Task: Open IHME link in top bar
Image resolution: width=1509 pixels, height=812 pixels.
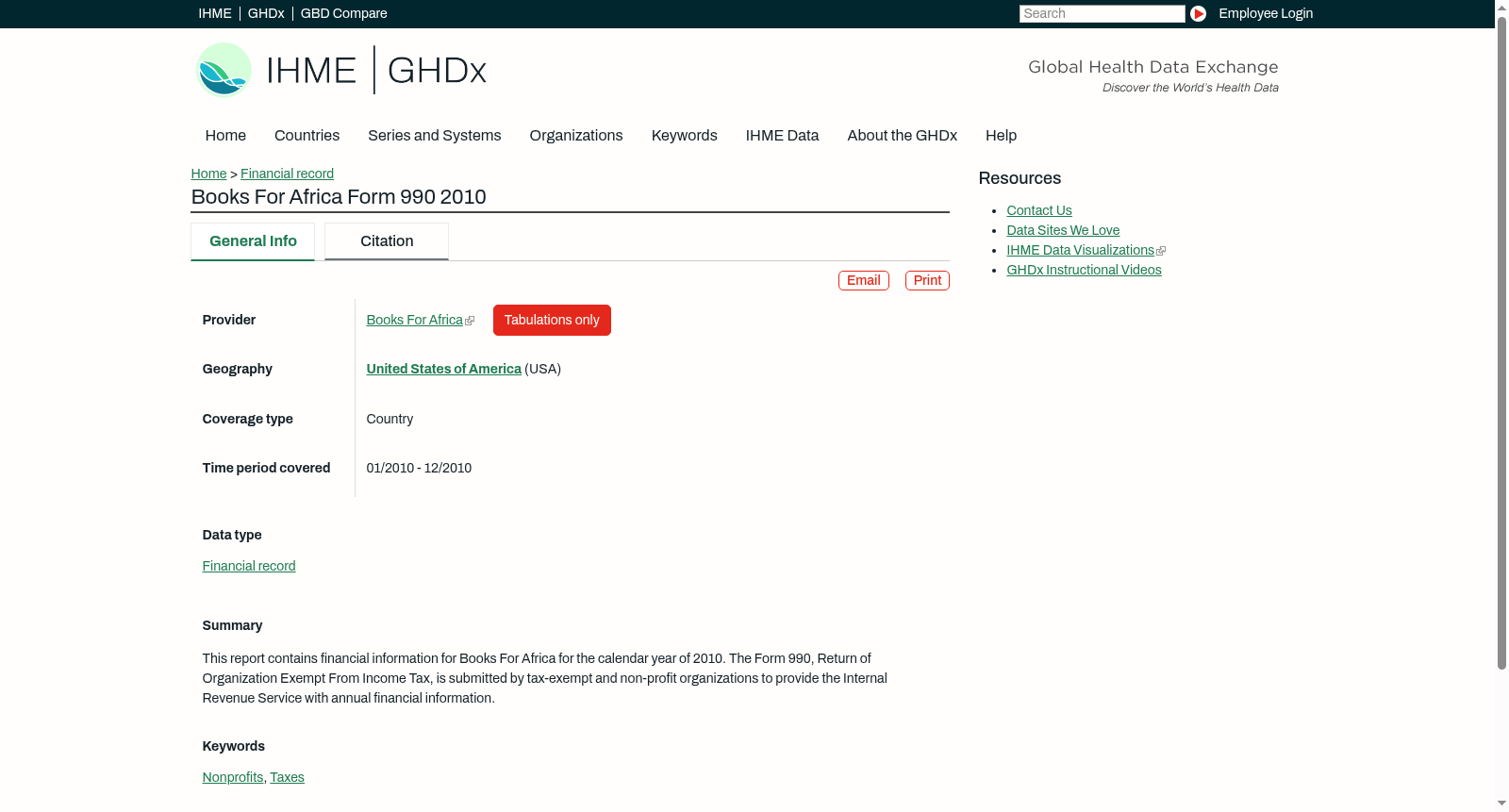Action: point(215,13)
